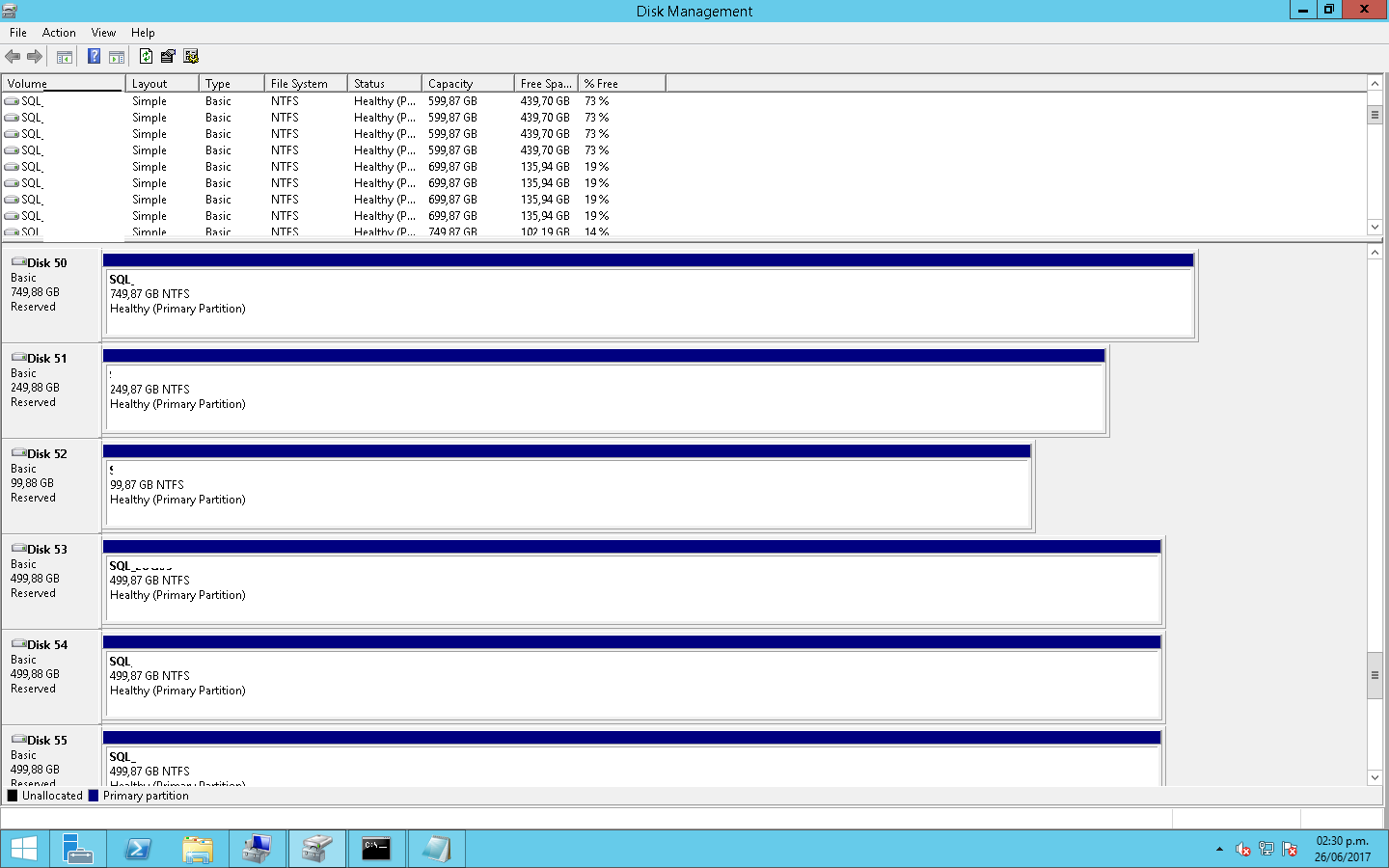Sort by the File System column header

coord(306,84)
